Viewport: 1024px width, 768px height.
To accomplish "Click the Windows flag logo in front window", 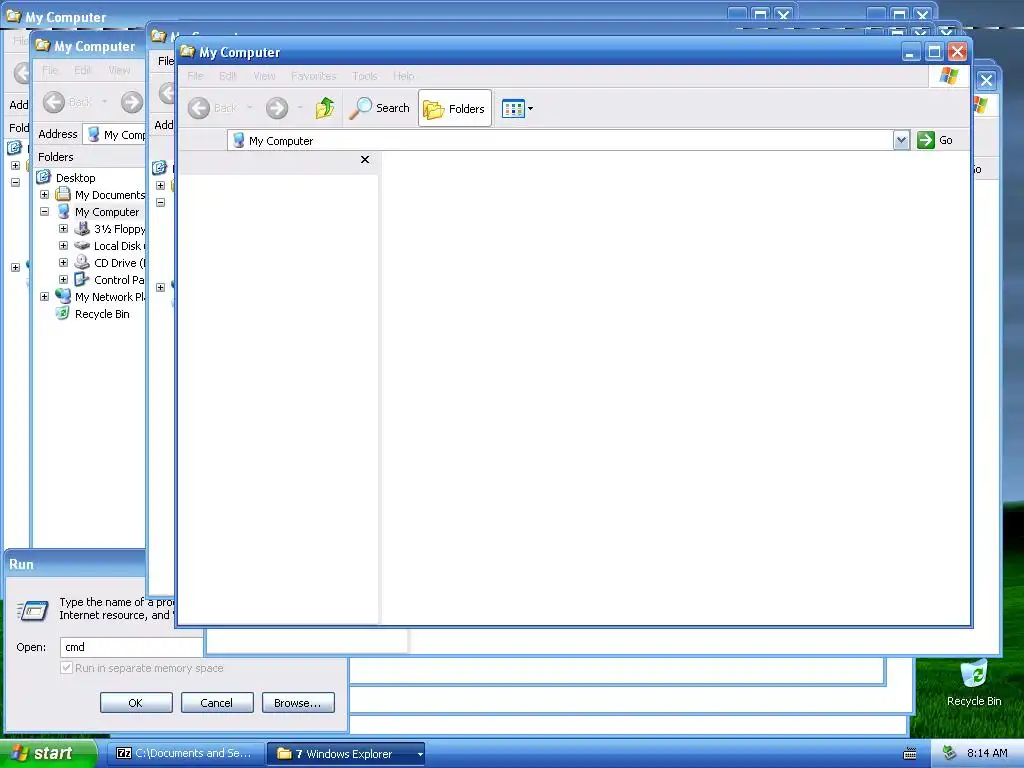I will coord(948,76).
